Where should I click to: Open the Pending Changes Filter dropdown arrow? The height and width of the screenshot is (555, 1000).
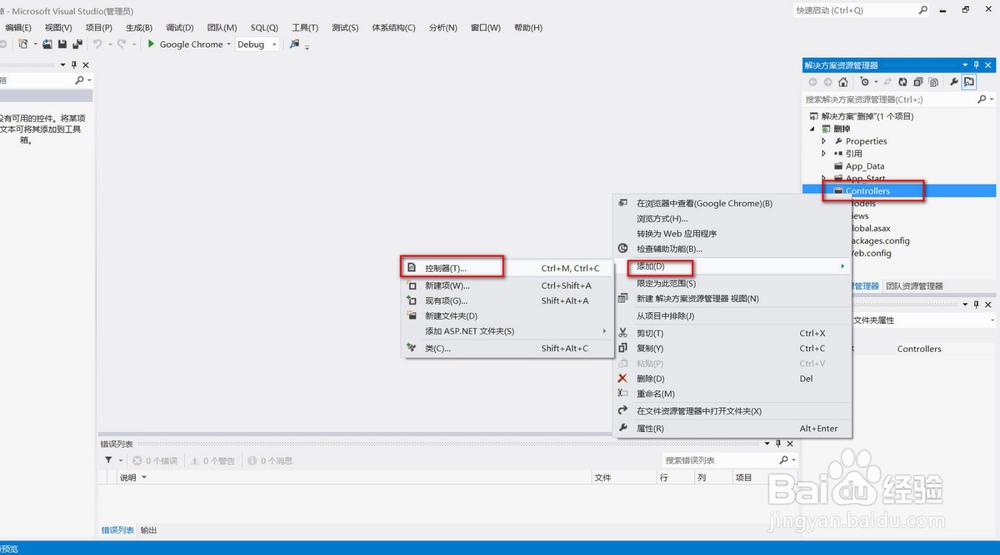click(876, 82)
